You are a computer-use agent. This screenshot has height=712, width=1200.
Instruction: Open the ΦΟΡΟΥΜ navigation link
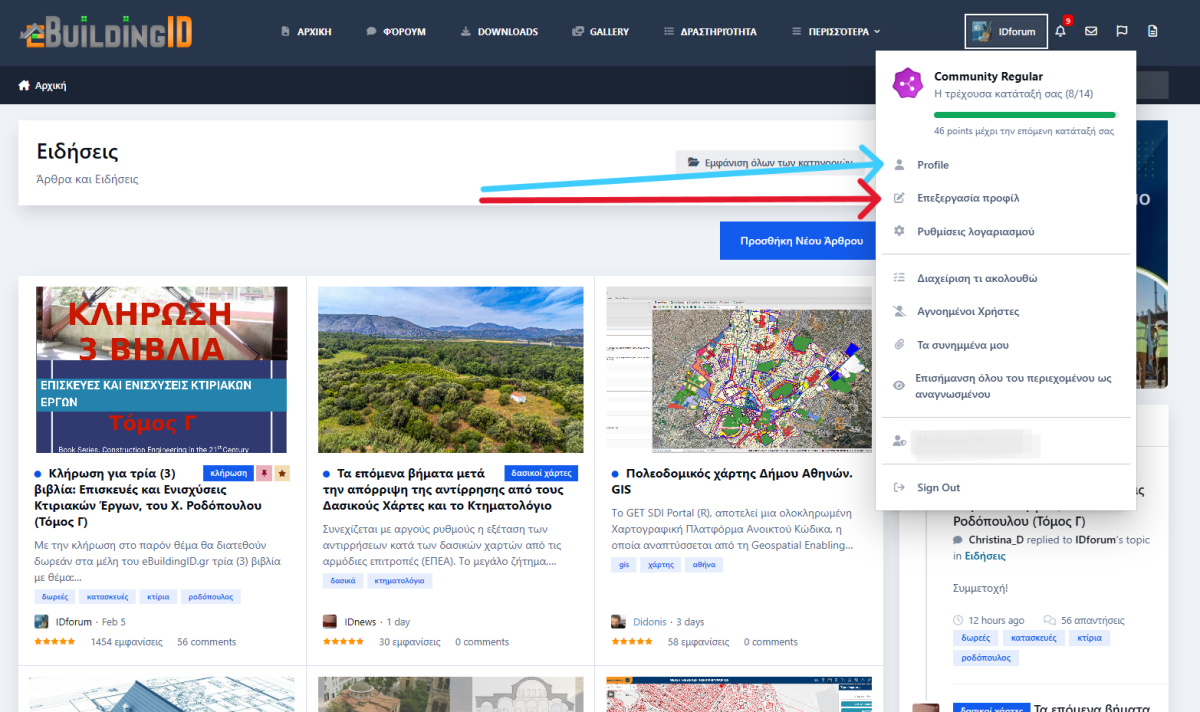(x=396, y=32)
